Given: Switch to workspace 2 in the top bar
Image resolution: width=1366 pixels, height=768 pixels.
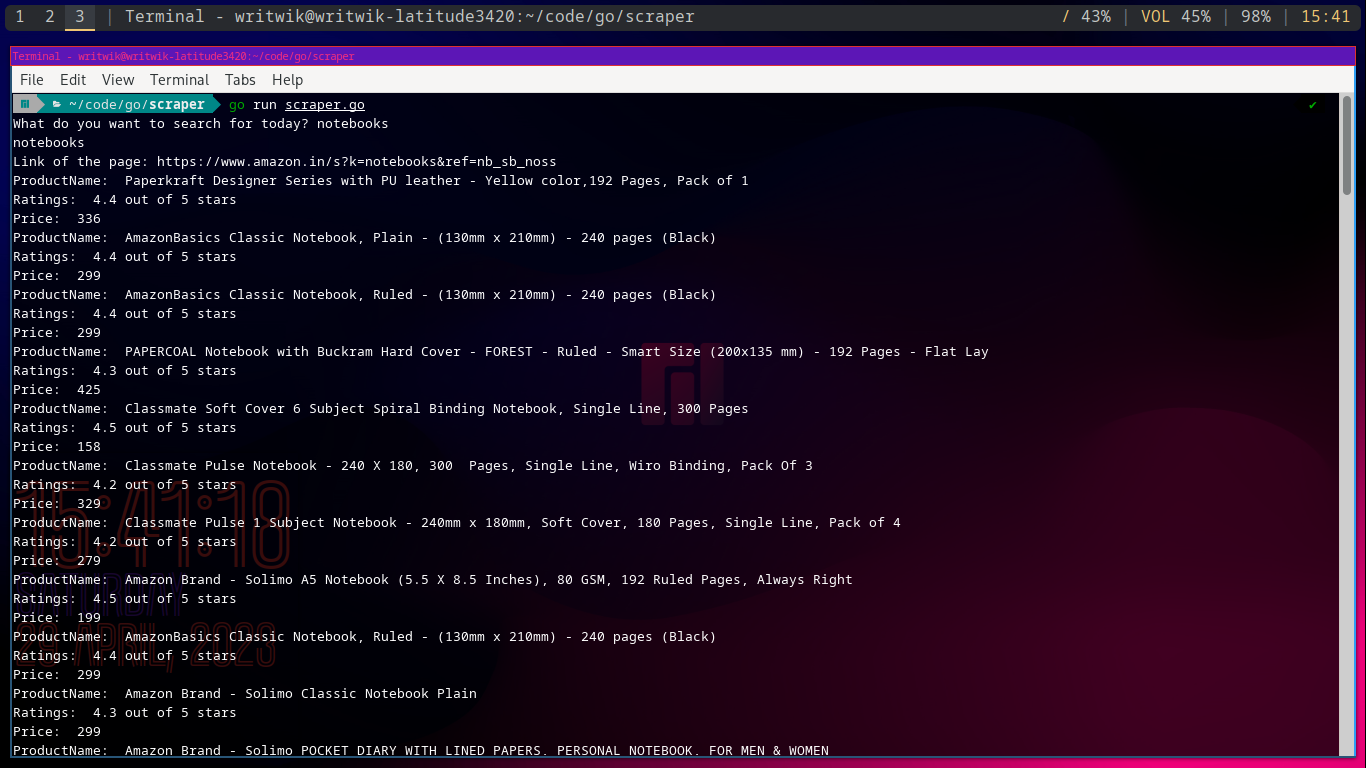Looking at the screenshot, I should click(49, 16).
